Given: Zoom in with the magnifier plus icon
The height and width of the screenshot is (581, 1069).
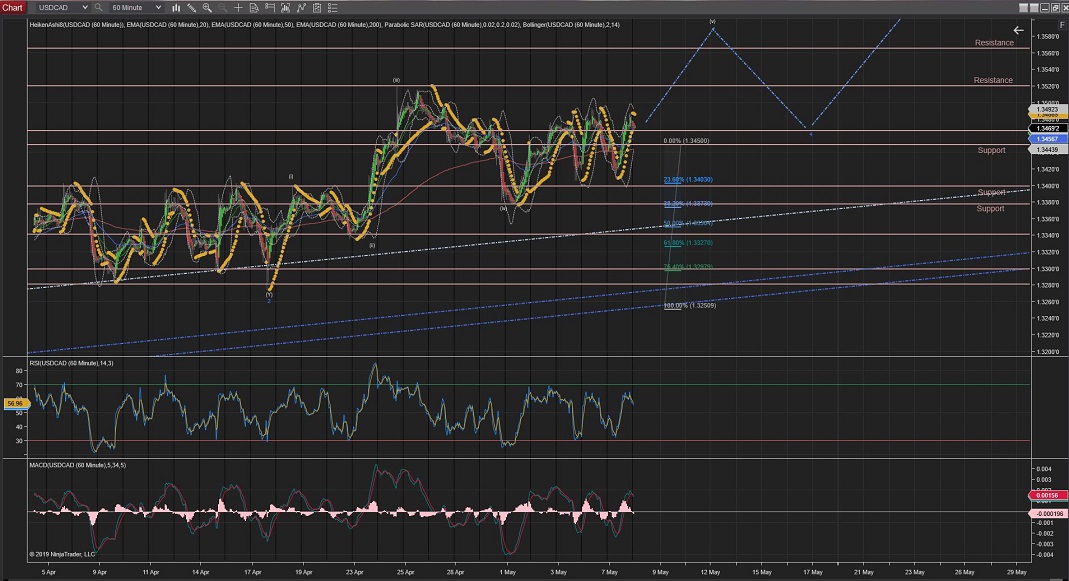Looking at the screenshot, I should (207, 7).
